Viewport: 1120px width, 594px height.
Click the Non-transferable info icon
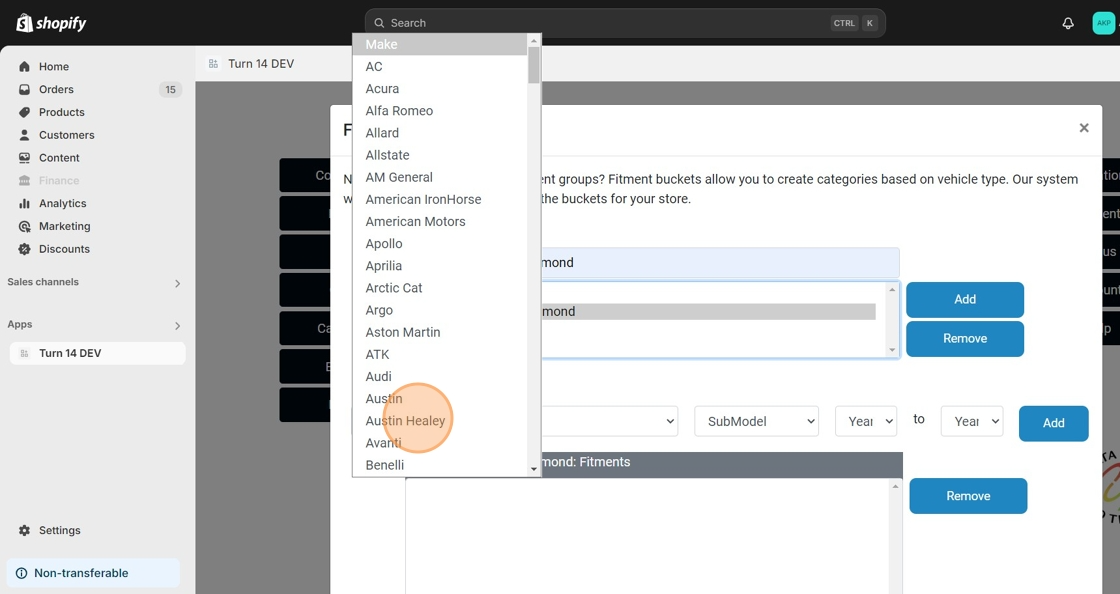pyautogui.click(x=21, y=573)
